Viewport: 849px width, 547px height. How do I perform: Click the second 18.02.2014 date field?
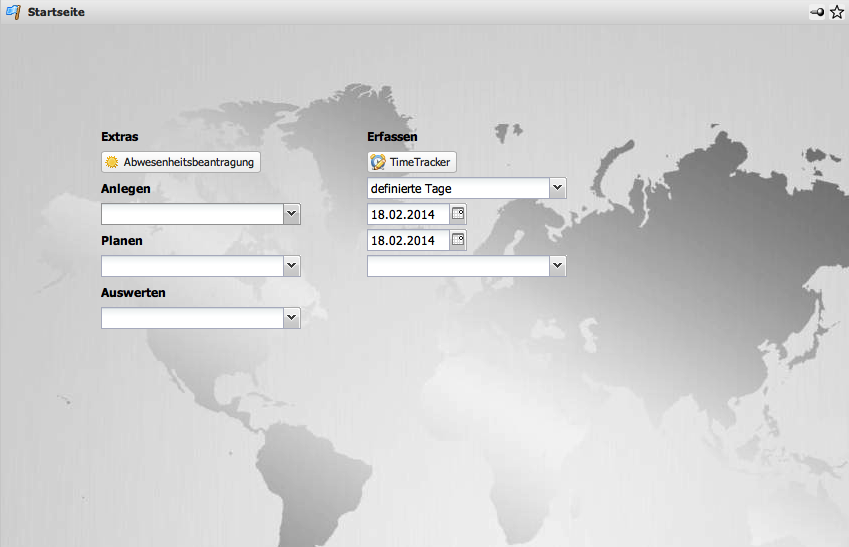click(x=409, y=240)
